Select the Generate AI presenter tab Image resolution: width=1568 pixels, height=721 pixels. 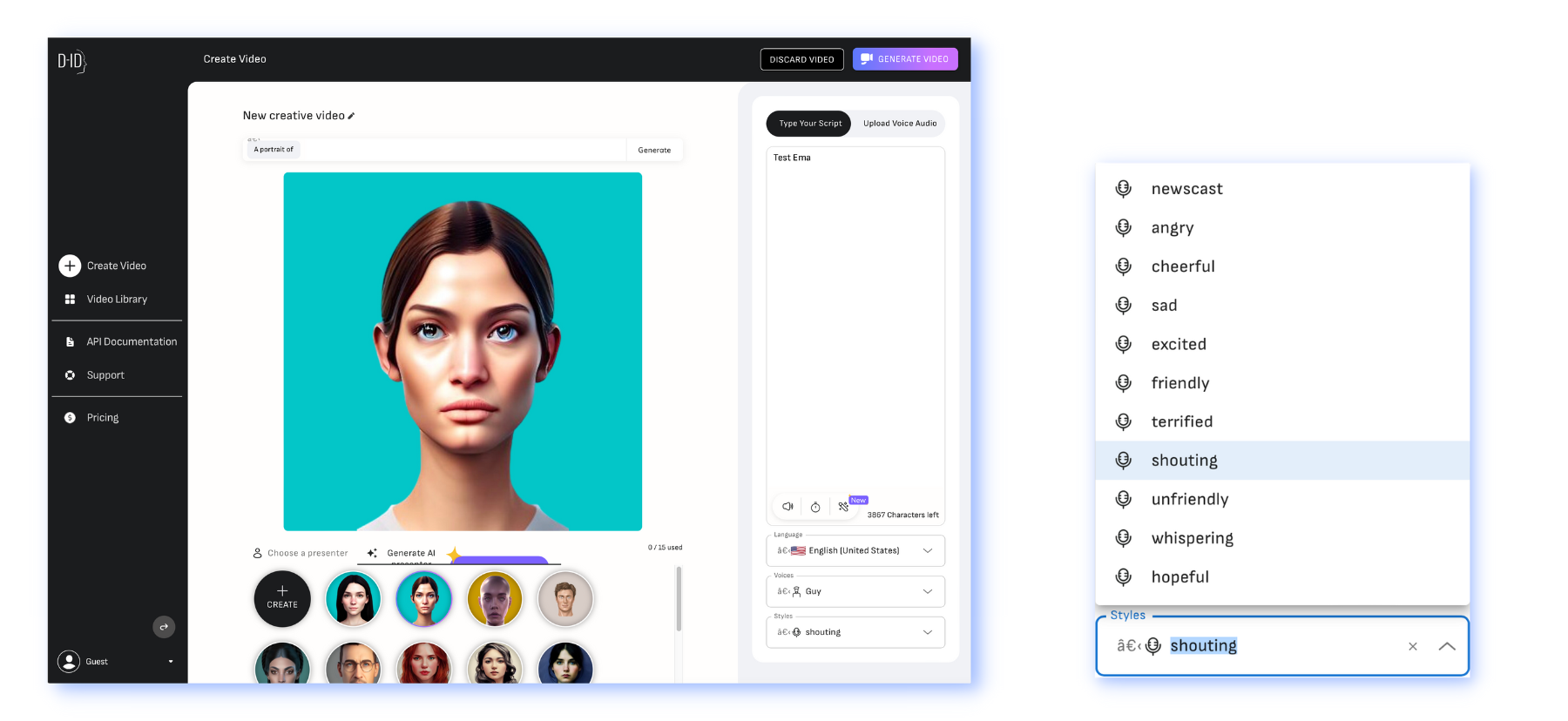[410, 553]
